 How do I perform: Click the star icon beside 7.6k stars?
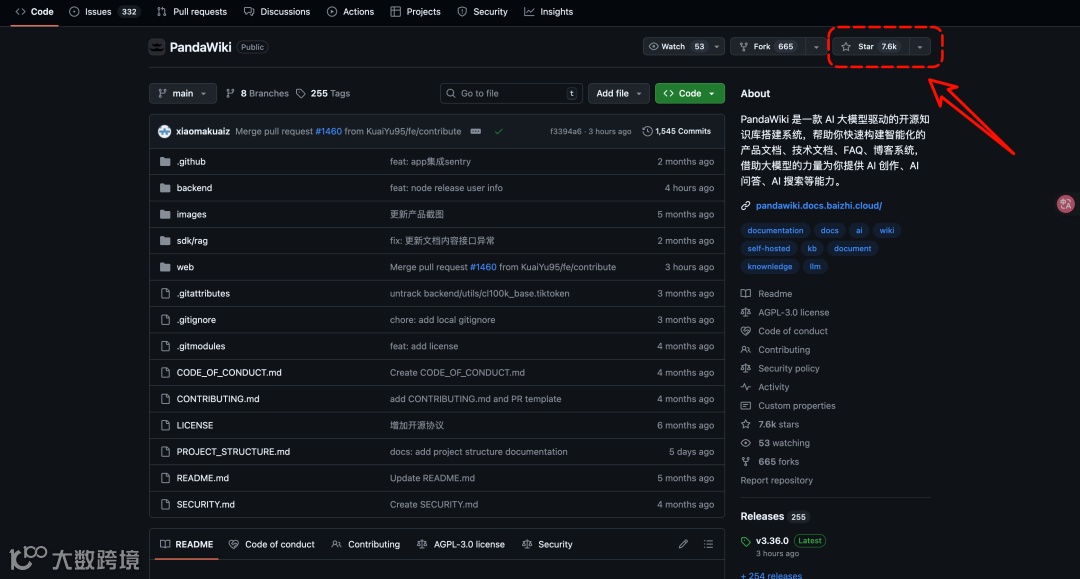tap(746, 425)
